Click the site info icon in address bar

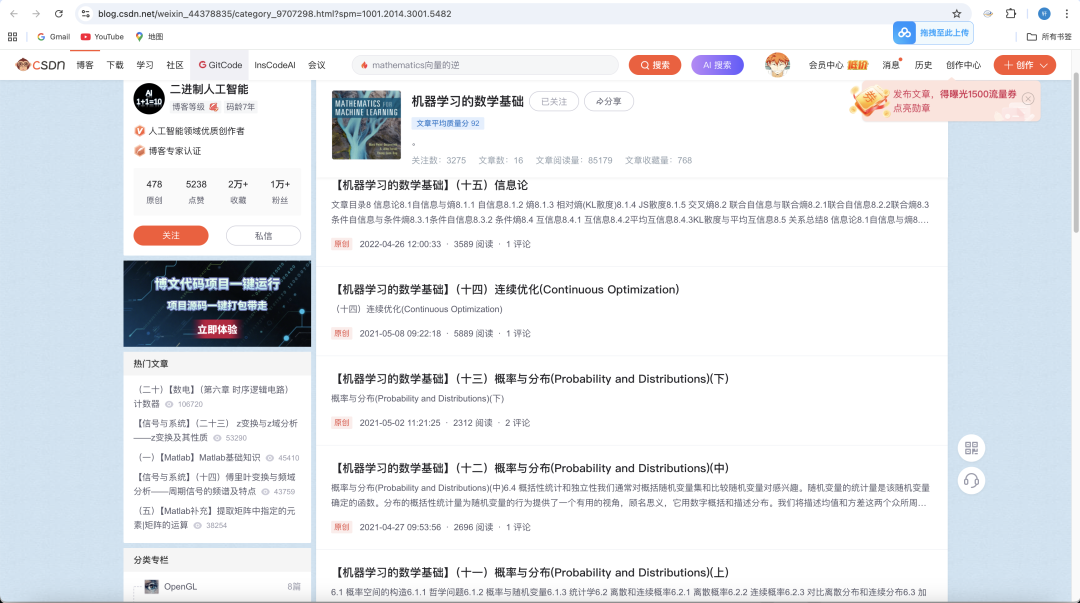click(x=85, y=14)
